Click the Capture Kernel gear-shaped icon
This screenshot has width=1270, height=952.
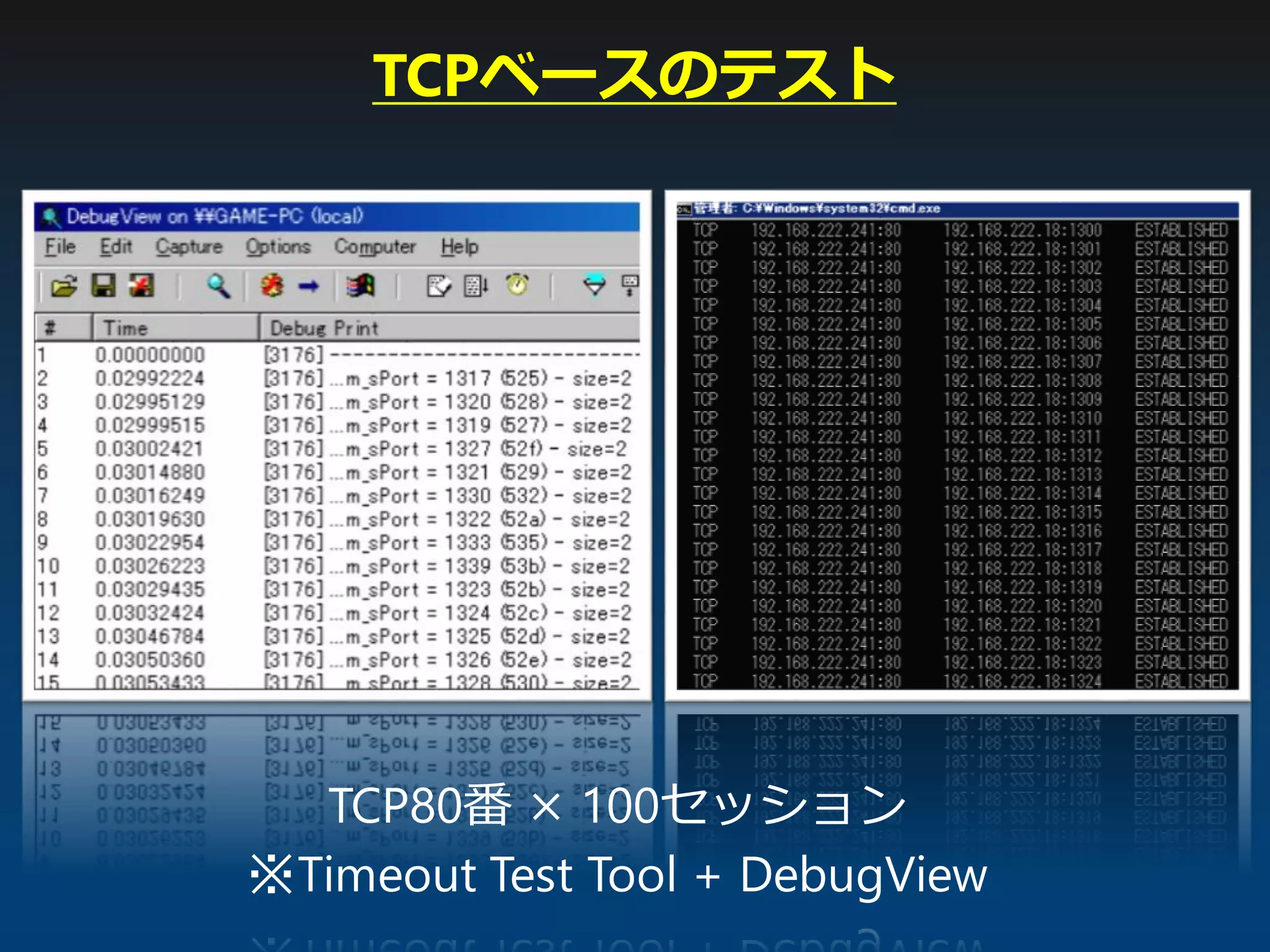[272, 286]
